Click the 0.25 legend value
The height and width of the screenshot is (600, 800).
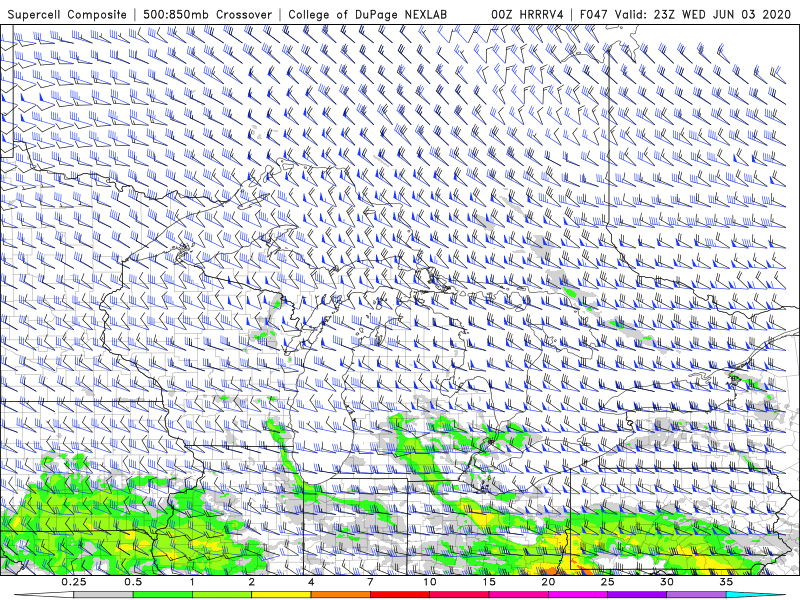tap(74, 582)
